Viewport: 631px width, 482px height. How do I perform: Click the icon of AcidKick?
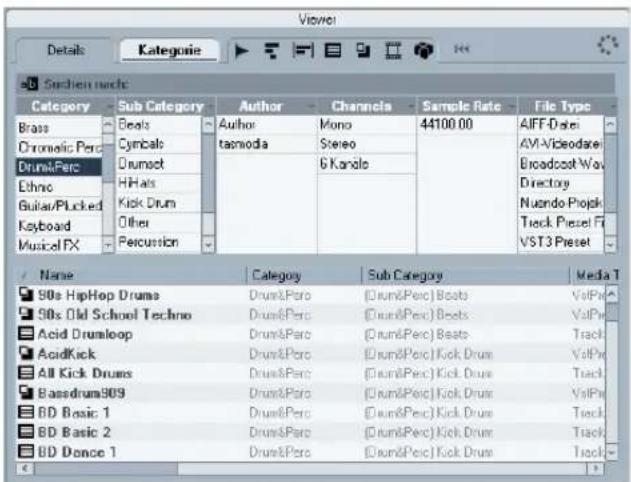click(x=26, y=353)
